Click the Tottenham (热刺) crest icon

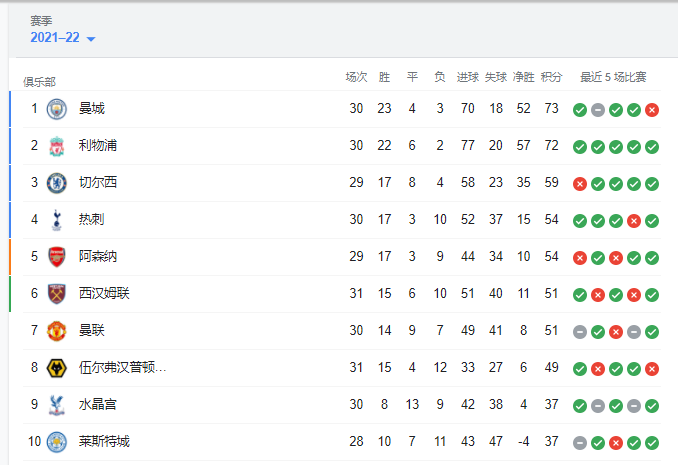57,219
